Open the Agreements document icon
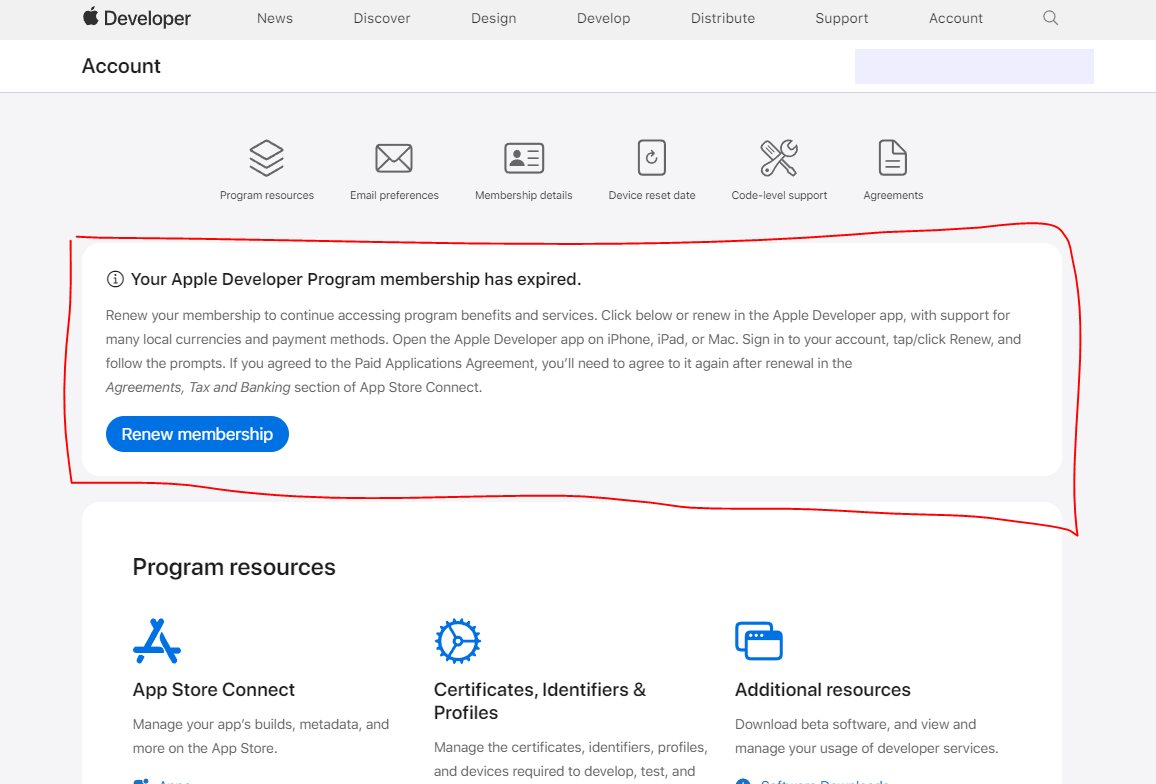Viewport: 1156px width, 784px height. point(893,158)
